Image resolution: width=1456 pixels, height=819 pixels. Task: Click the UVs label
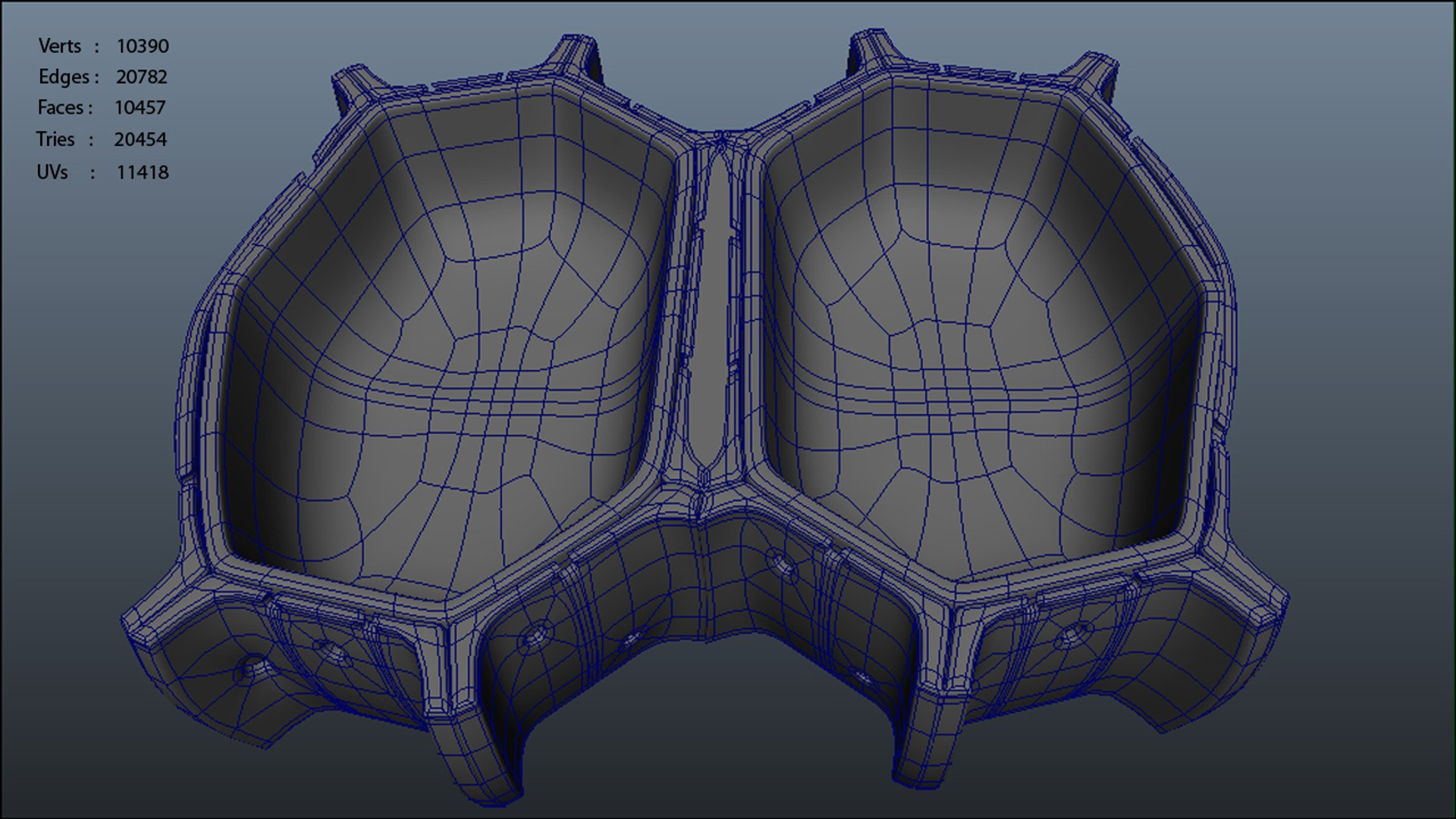click(52, 172)
